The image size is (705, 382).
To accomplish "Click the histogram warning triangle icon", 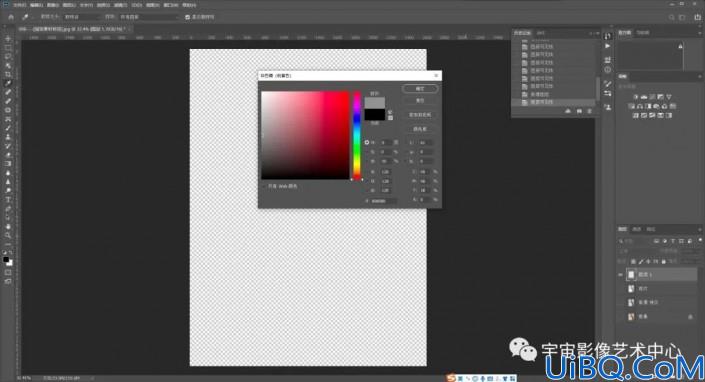I will pyautogui.click(x=680, y=46).
